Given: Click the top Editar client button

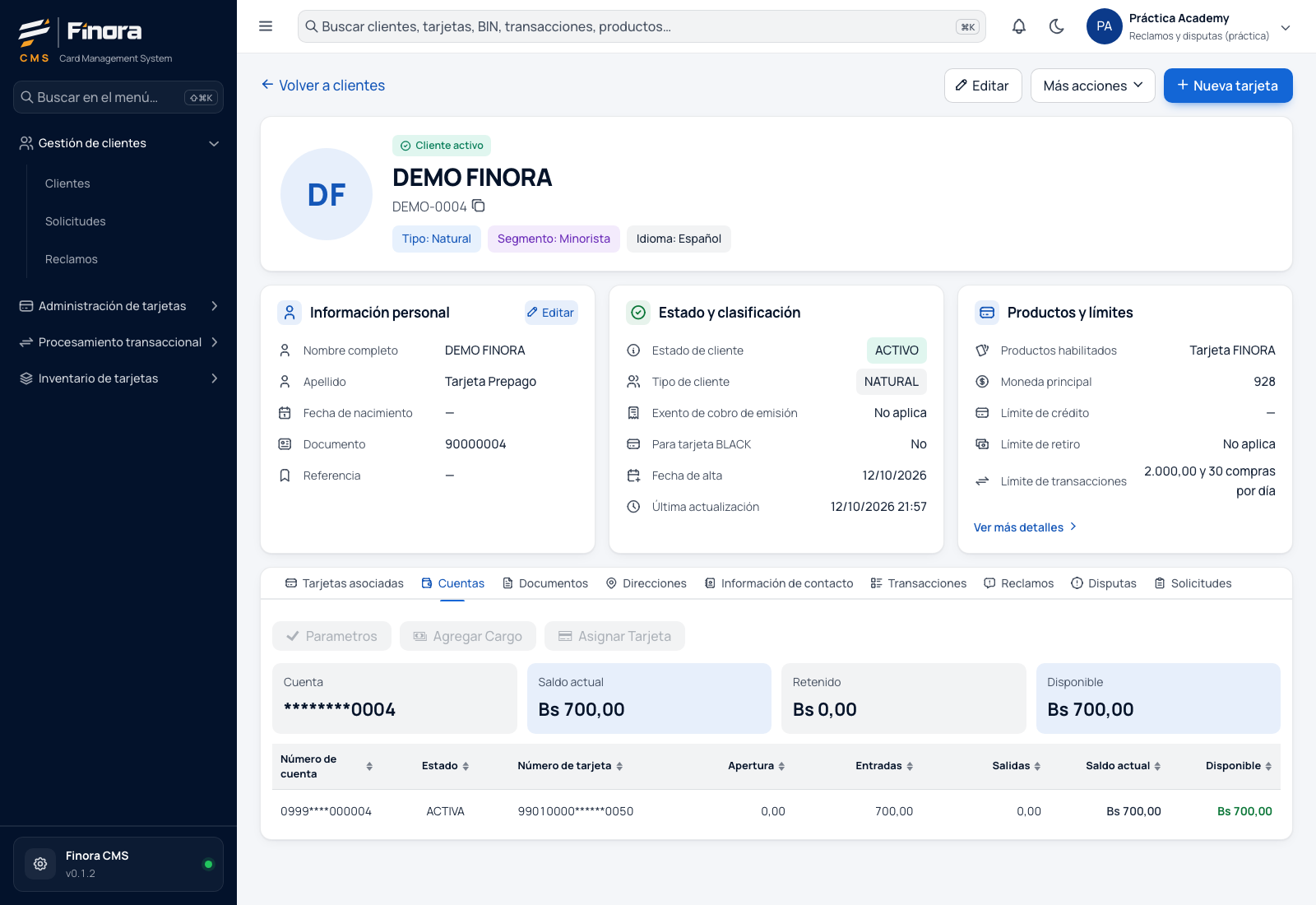Looking at the screenshot, I should pos(983,86).
